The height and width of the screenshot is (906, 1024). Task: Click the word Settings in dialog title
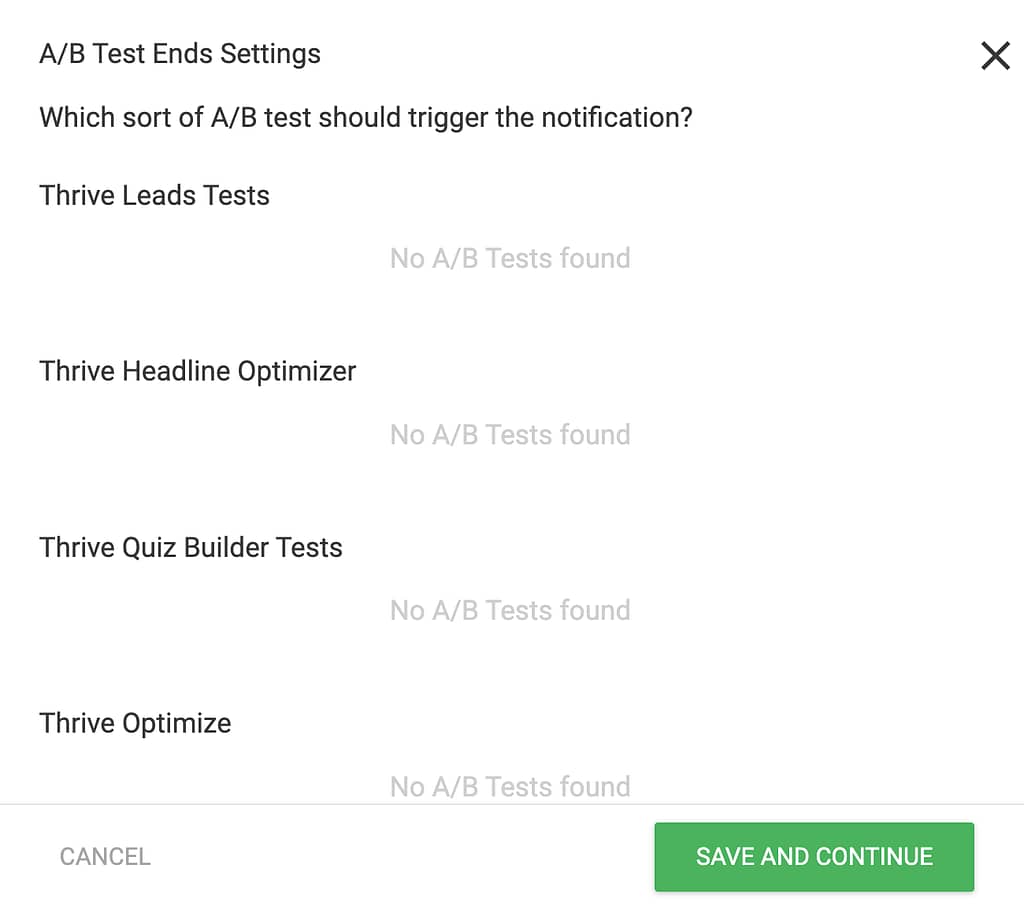tap(270, 54)
